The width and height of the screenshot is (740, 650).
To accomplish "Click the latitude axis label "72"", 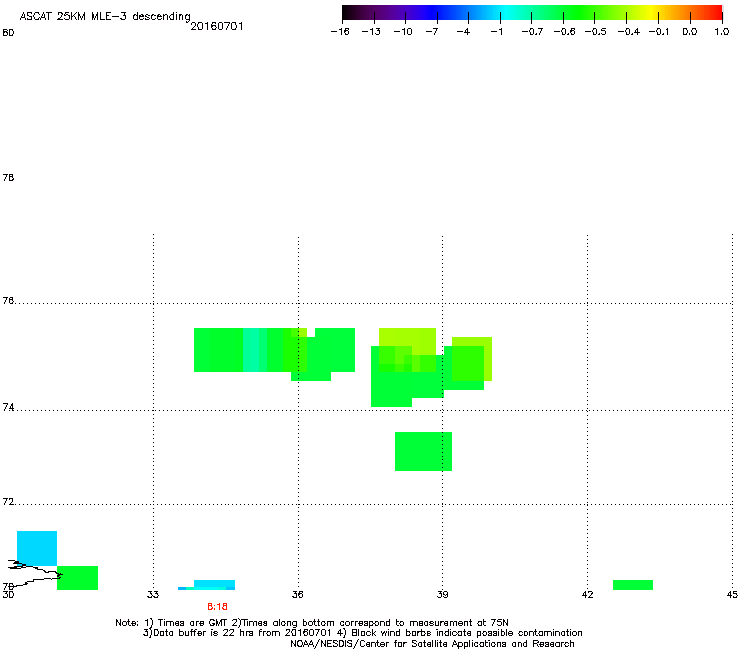I will point(8,501).
